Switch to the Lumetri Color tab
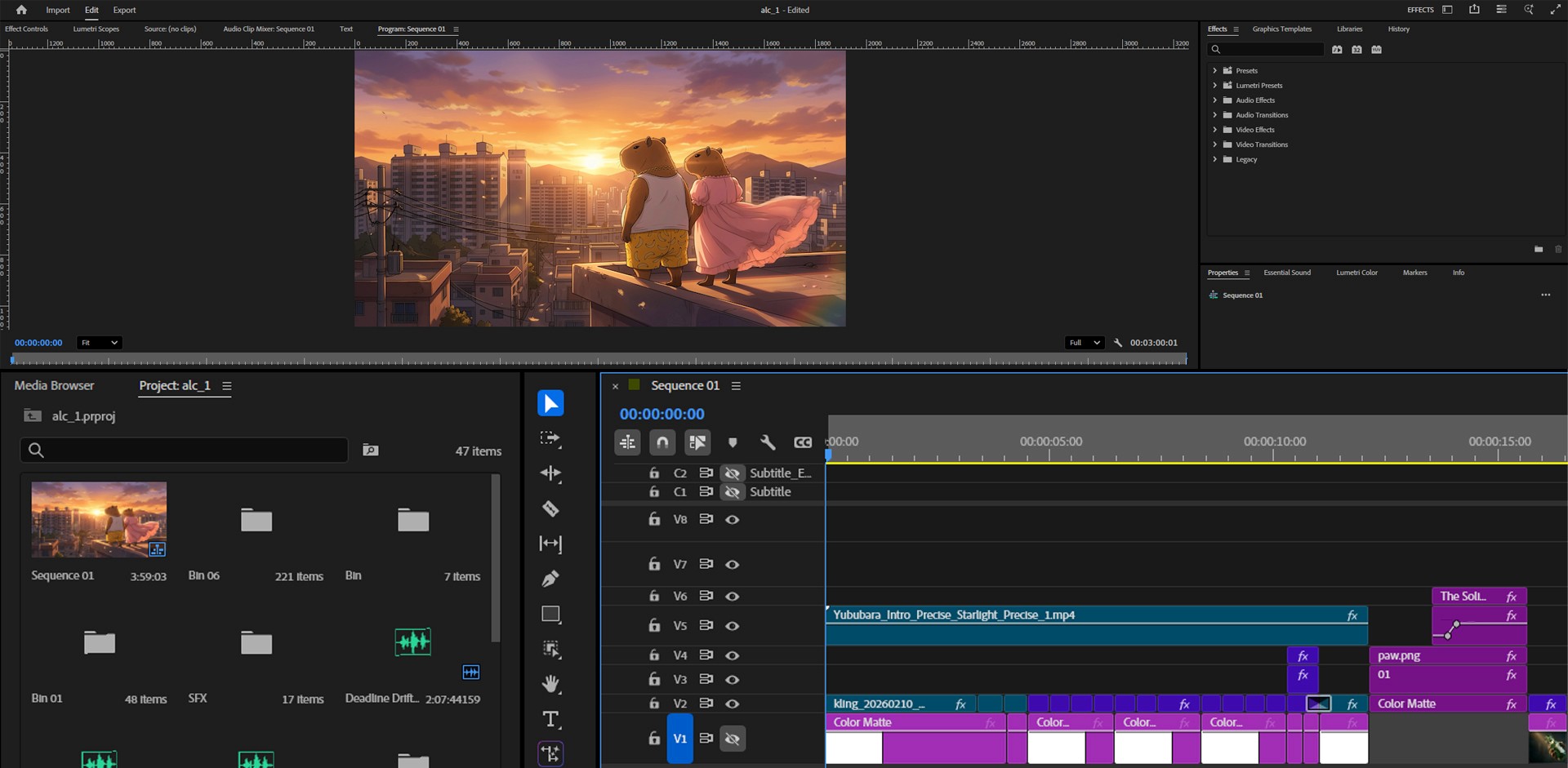 [x=1356, y=273]
